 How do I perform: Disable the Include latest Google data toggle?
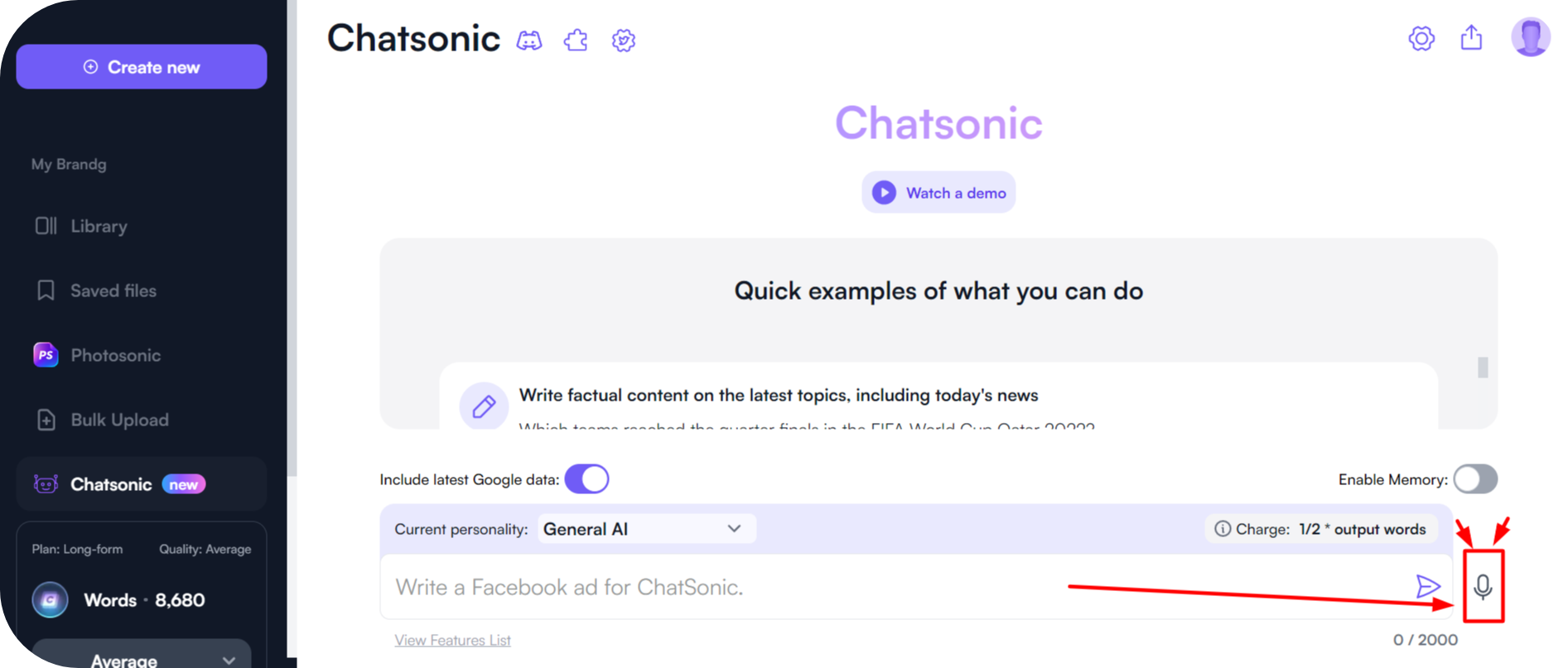(x=586, y=478)
